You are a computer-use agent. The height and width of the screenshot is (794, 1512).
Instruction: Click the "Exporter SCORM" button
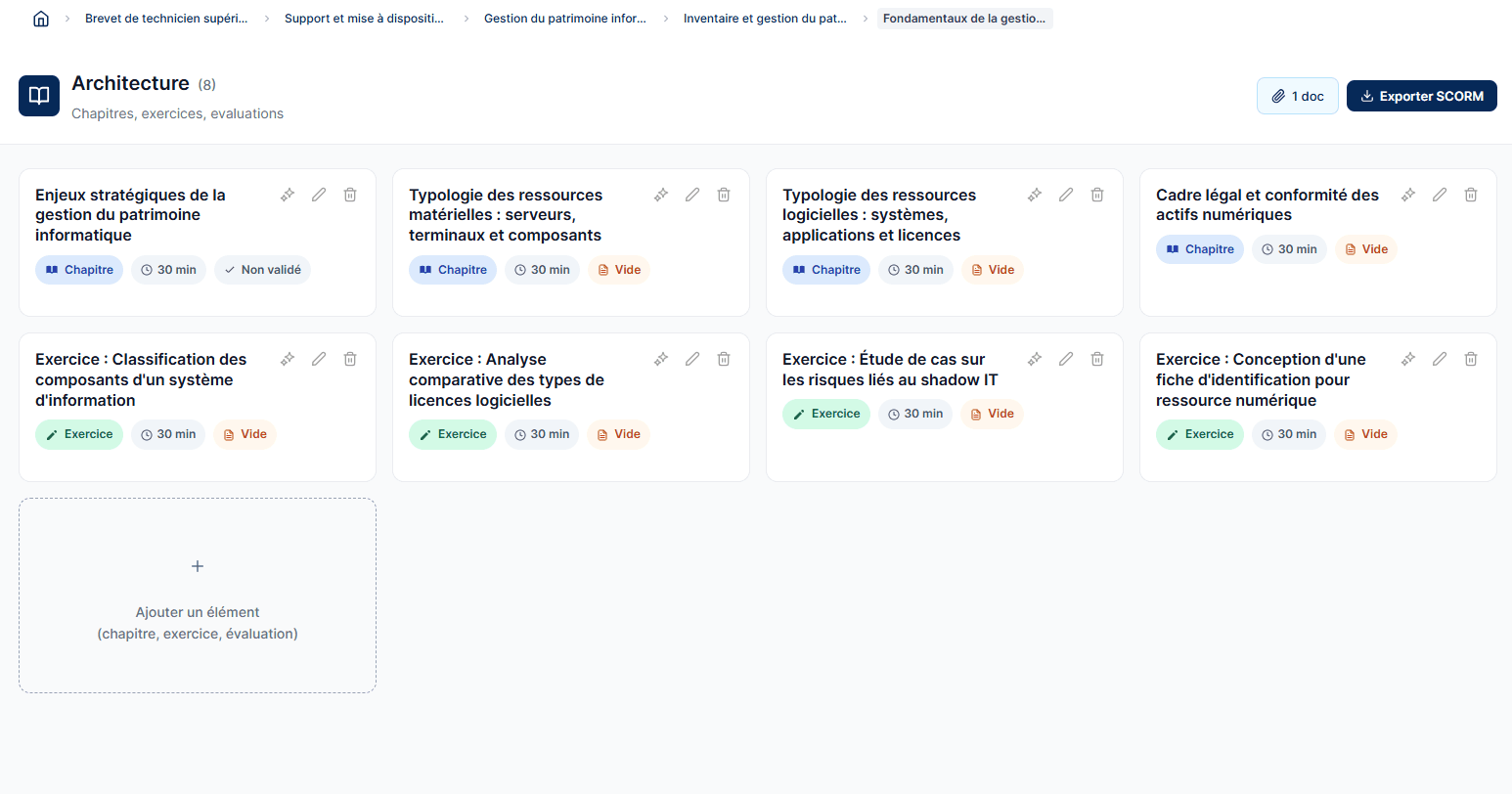(1421, 96)
